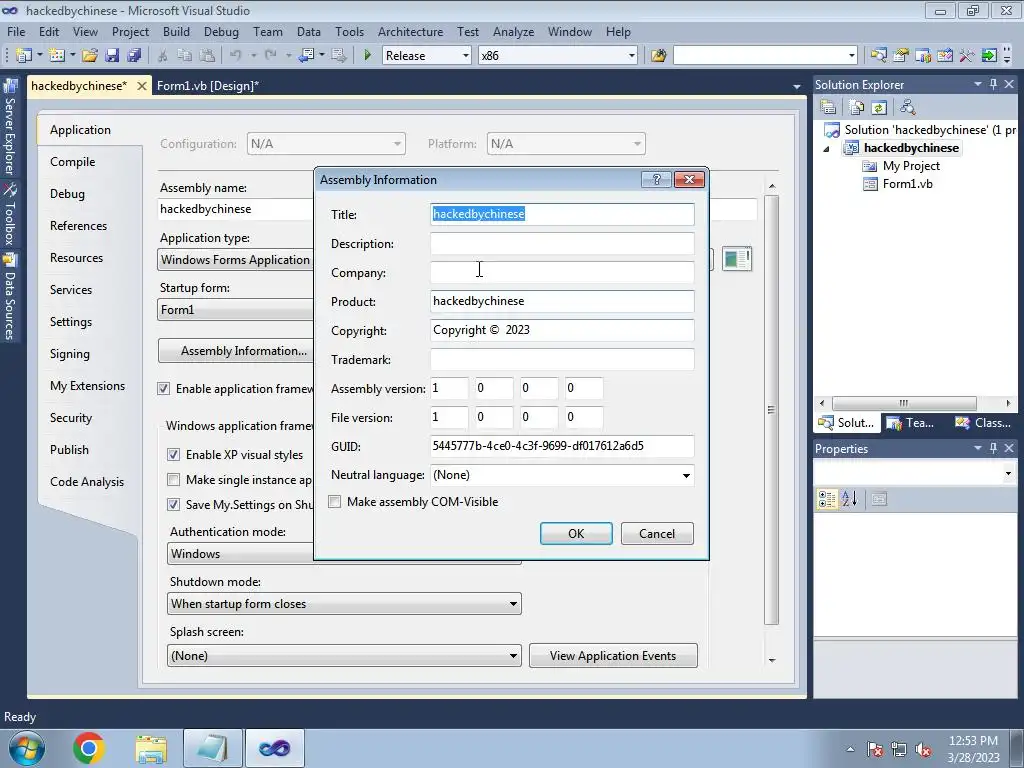Viewport: 1024px width, 768px height.
Task: Click the help question mark in Assembly Information
Action: coord(656,180)
